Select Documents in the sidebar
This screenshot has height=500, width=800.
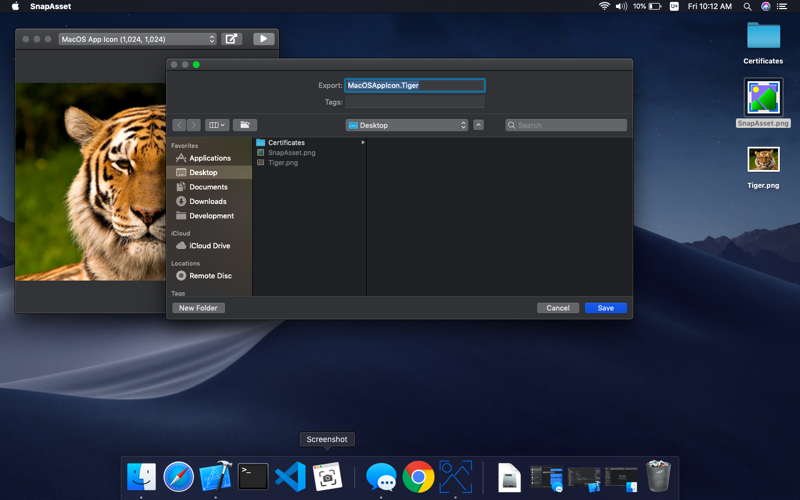pos(209,187)
